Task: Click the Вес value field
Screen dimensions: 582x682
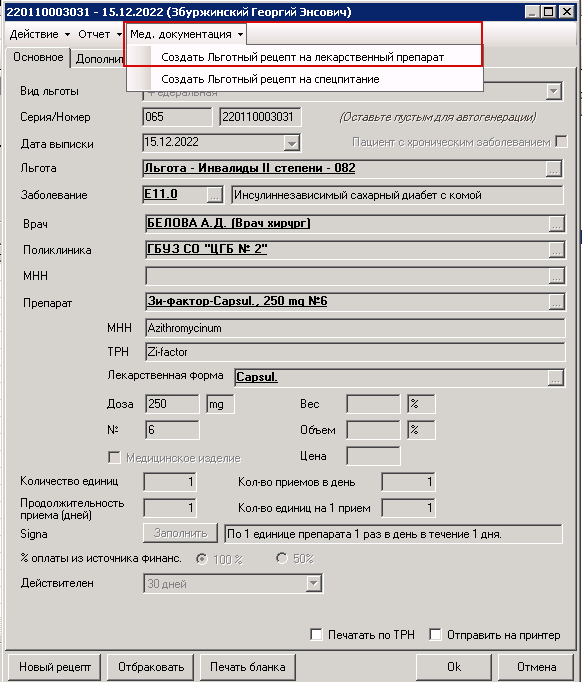Action: [x=373, y=404]
